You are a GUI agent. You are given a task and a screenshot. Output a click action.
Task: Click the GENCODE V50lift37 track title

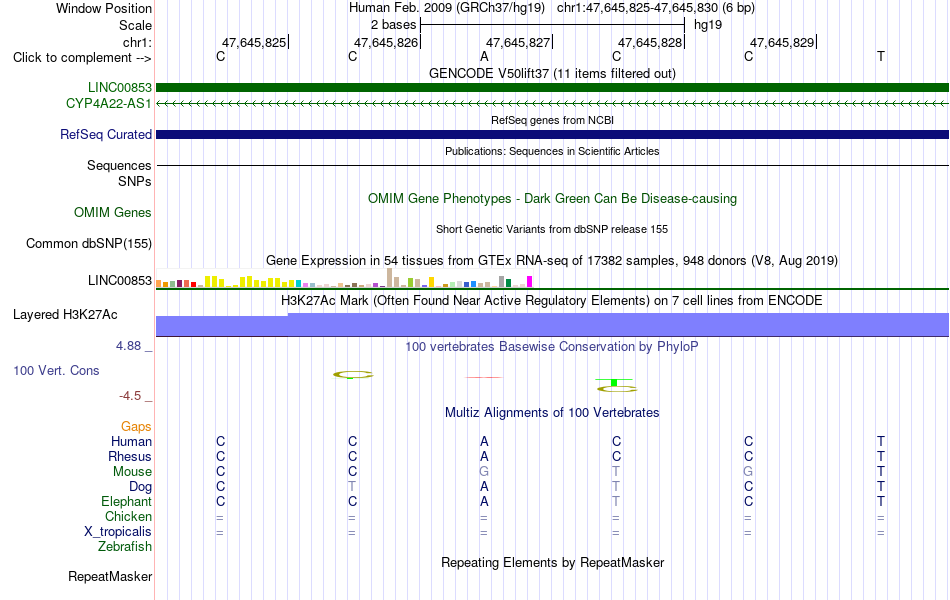[x=552, y=73]
